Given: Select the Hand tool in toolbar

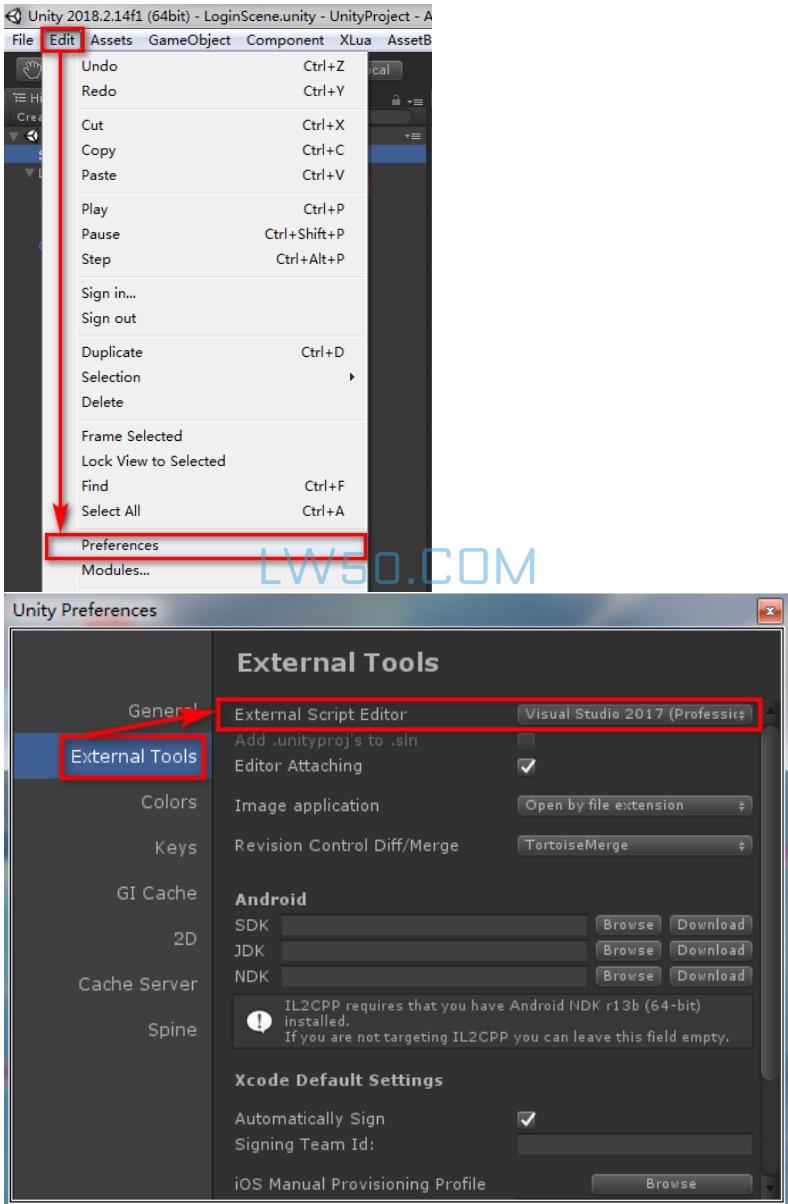Looking at the screenshot, I should point(30,71).
